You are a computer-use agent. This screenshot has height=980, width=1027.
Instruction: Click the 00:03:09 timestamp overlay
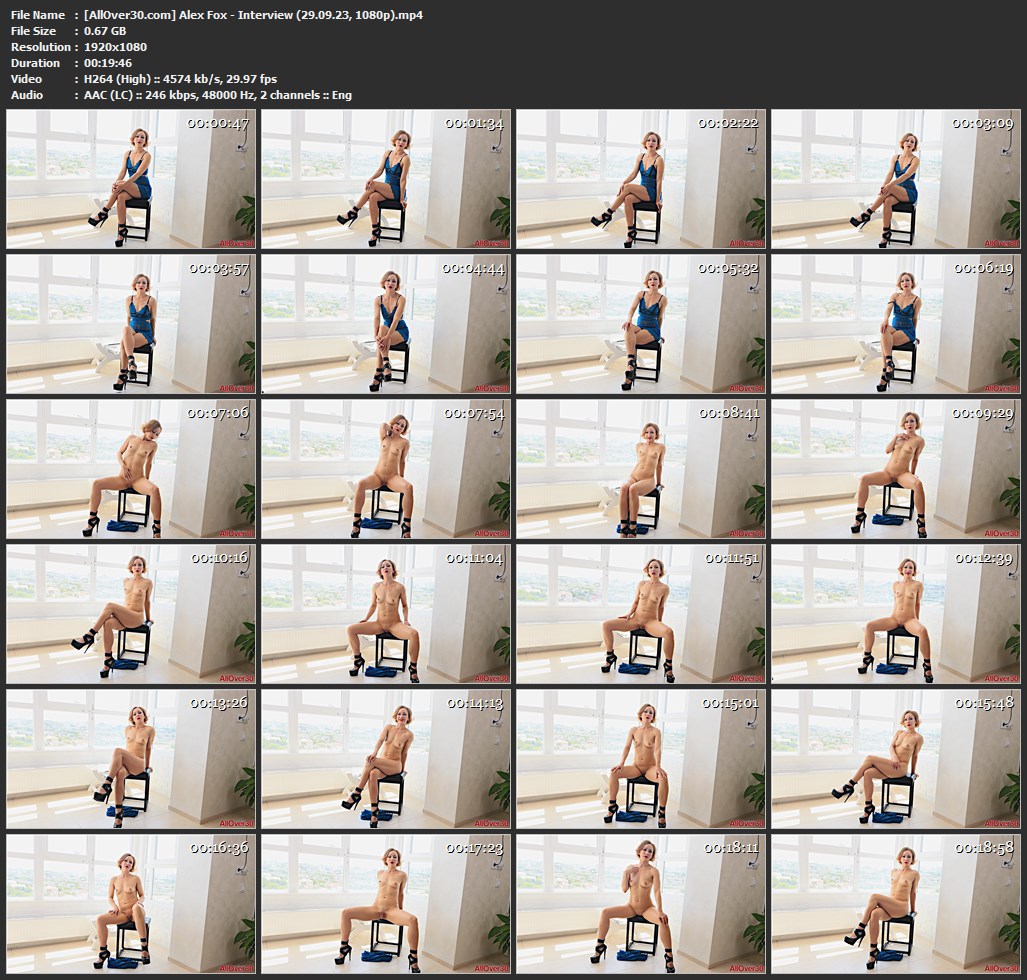point(982,124)
